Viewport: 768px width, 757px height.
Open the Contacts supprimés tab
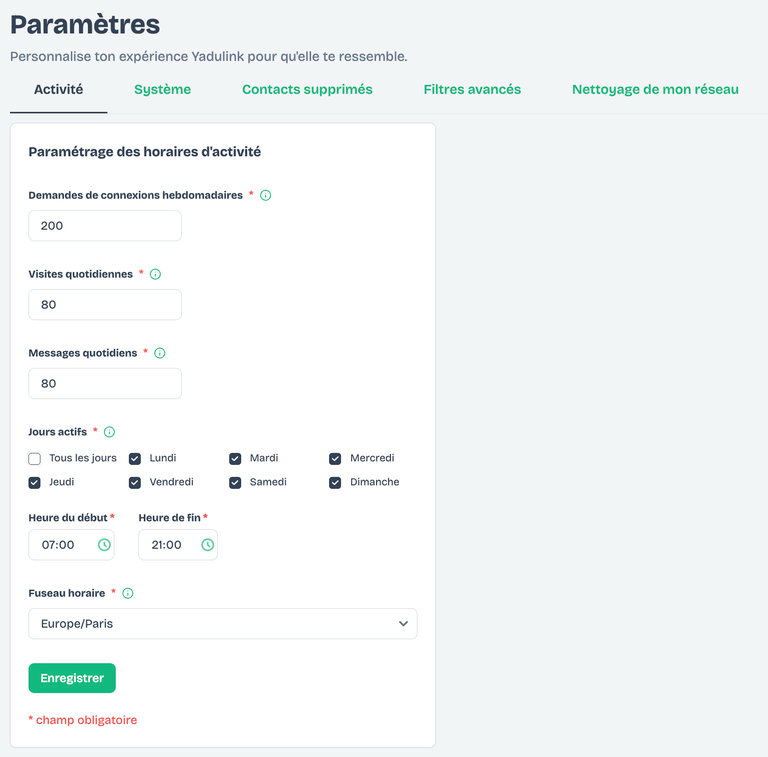point(307,89)
